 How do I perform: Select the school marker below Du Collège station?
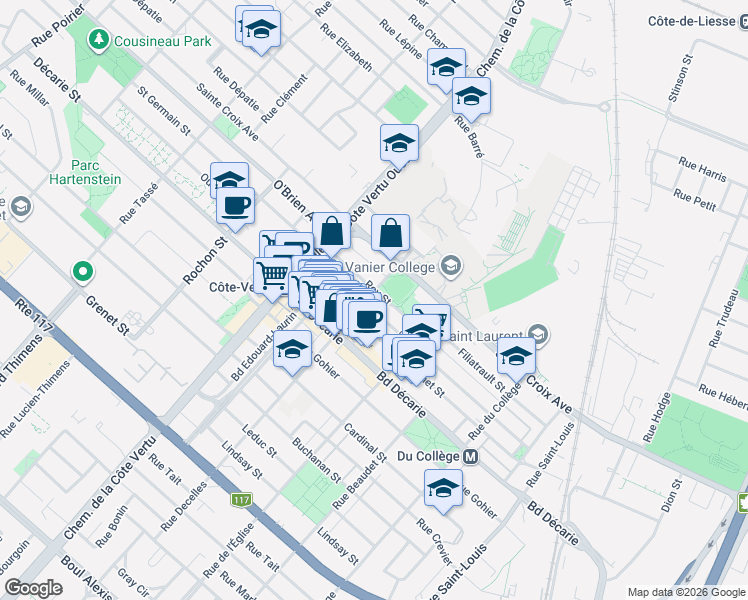(x=443, y=491)
